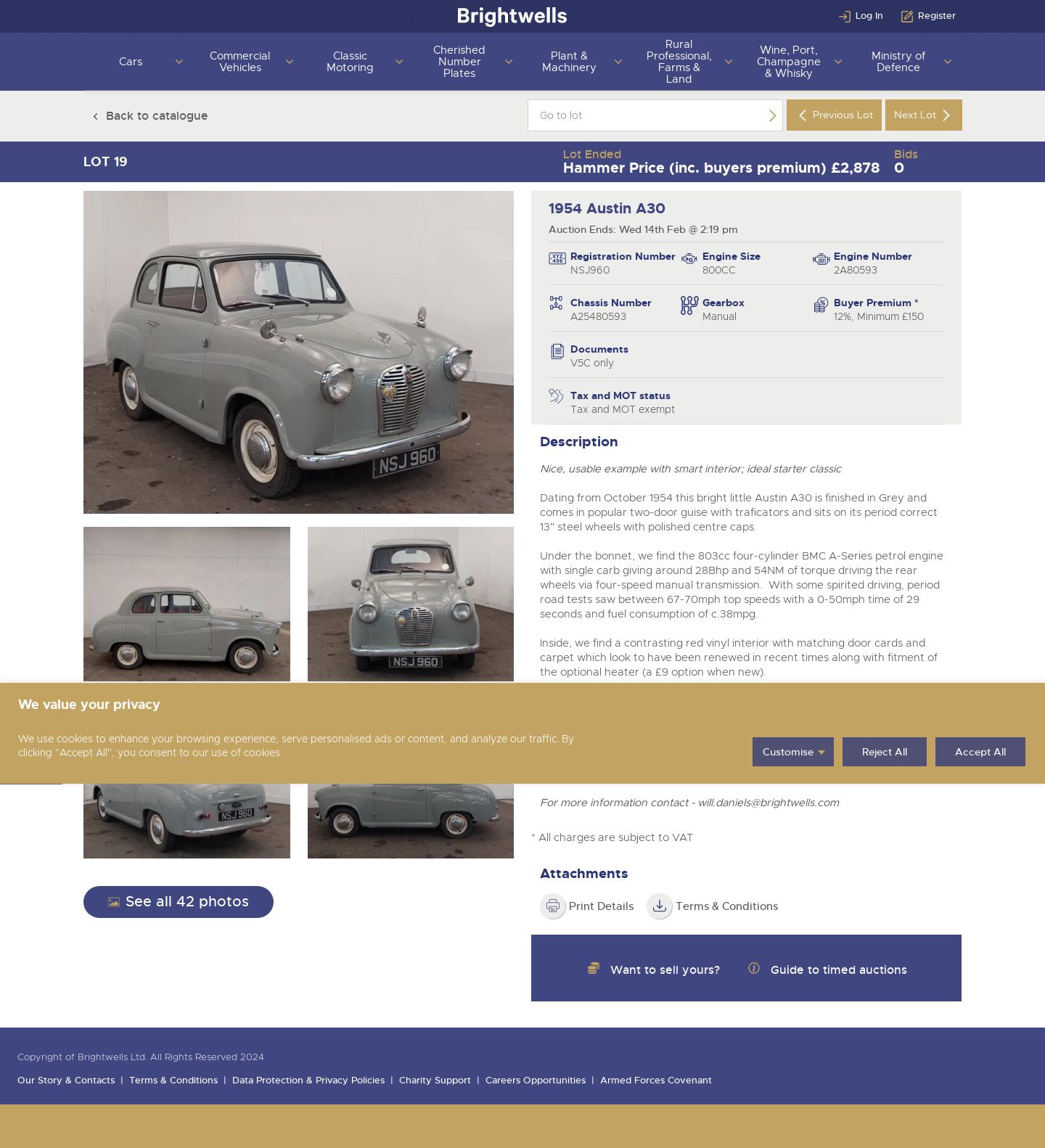Open Charity Support footer link
The image size is (1045, 1148).
[435, 1081]
